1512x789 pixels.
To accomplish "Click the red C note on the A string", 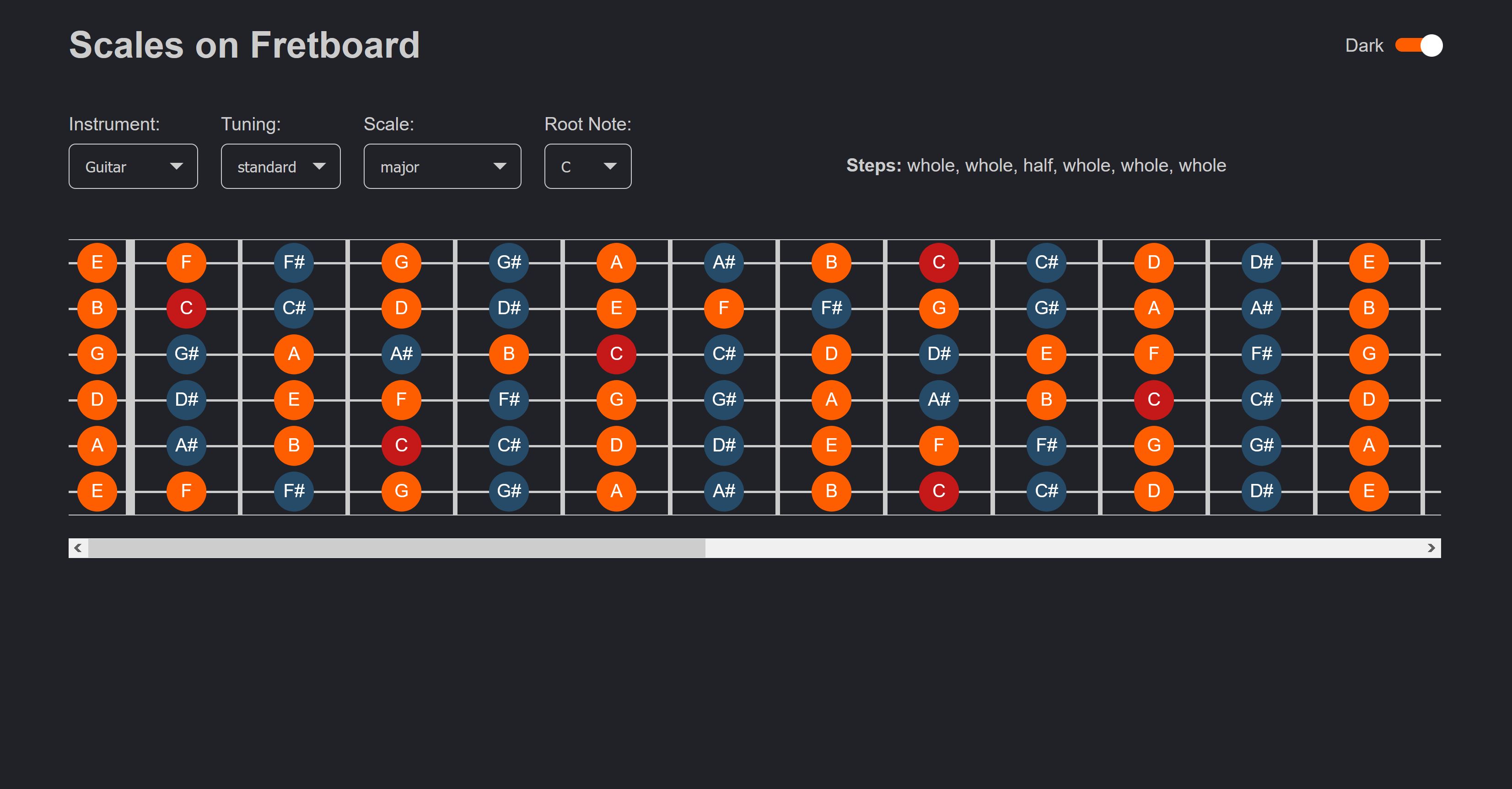I will [402, 445].
